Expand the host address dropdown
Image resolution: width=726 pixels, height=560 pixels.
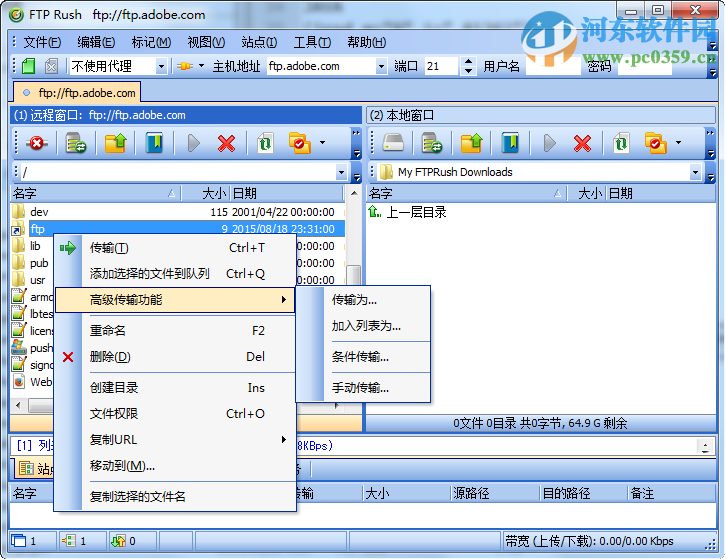coord(381,66)
